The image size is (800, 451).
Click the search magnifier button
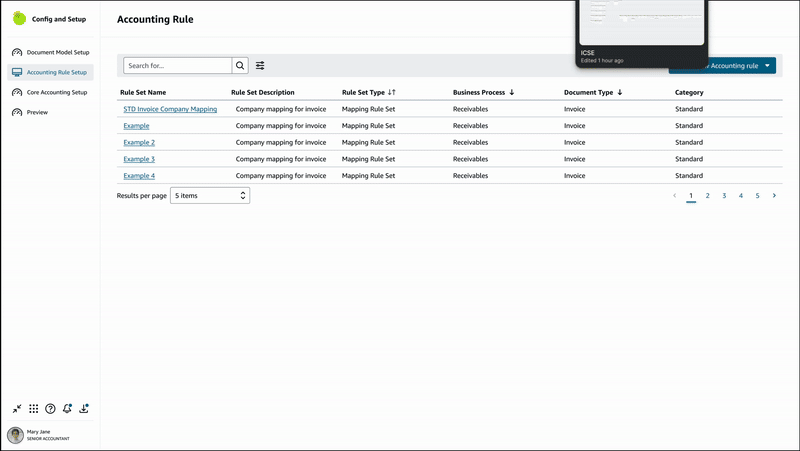pos(240,65)
